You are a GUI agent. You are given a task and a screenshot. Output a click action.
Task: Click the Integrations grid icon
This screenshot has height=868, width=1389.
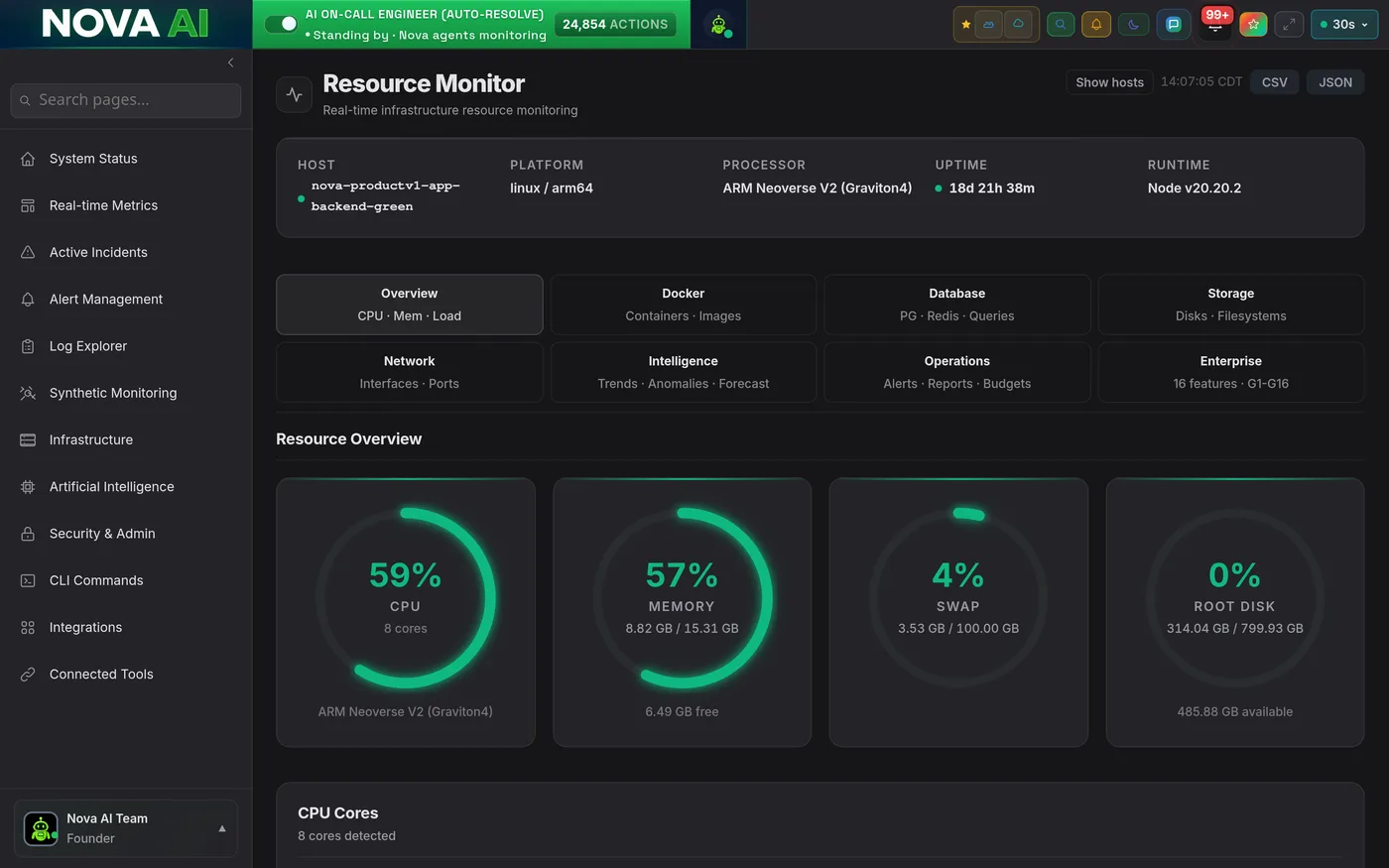tap(28, 627)
